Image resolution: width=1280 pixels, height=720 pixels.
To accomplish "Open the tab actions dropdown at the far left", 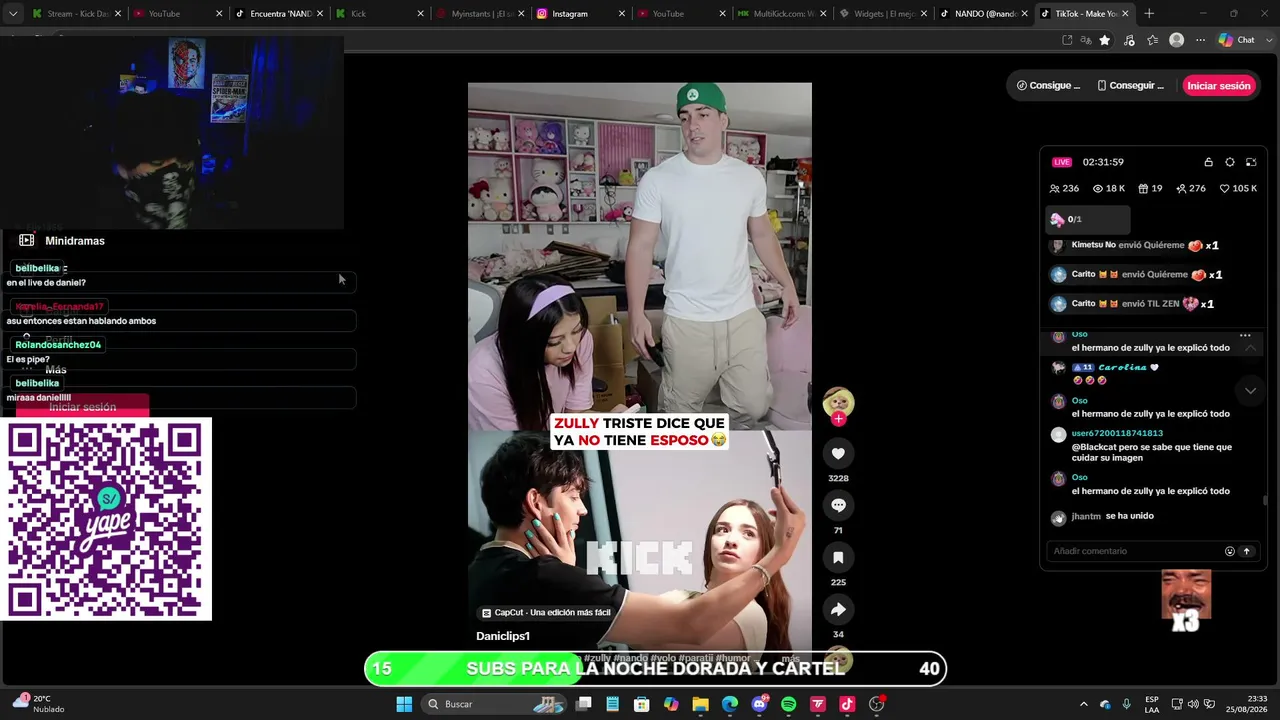I will (x=13, y=14).
